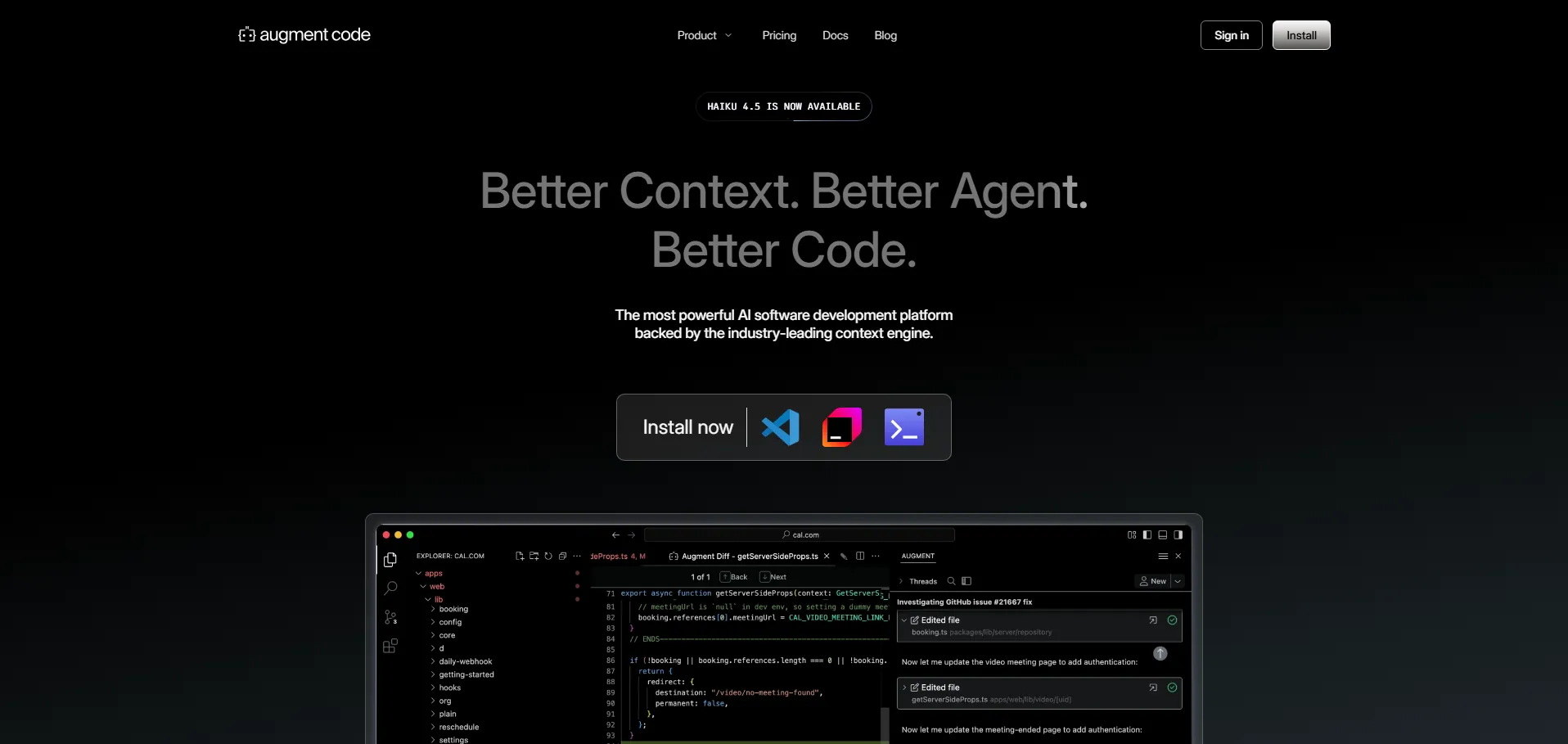Image resolution: width=1568 pixels, height=744 pixels.
Task: Click the Search icon in activity bar
Action: point(390,588)
